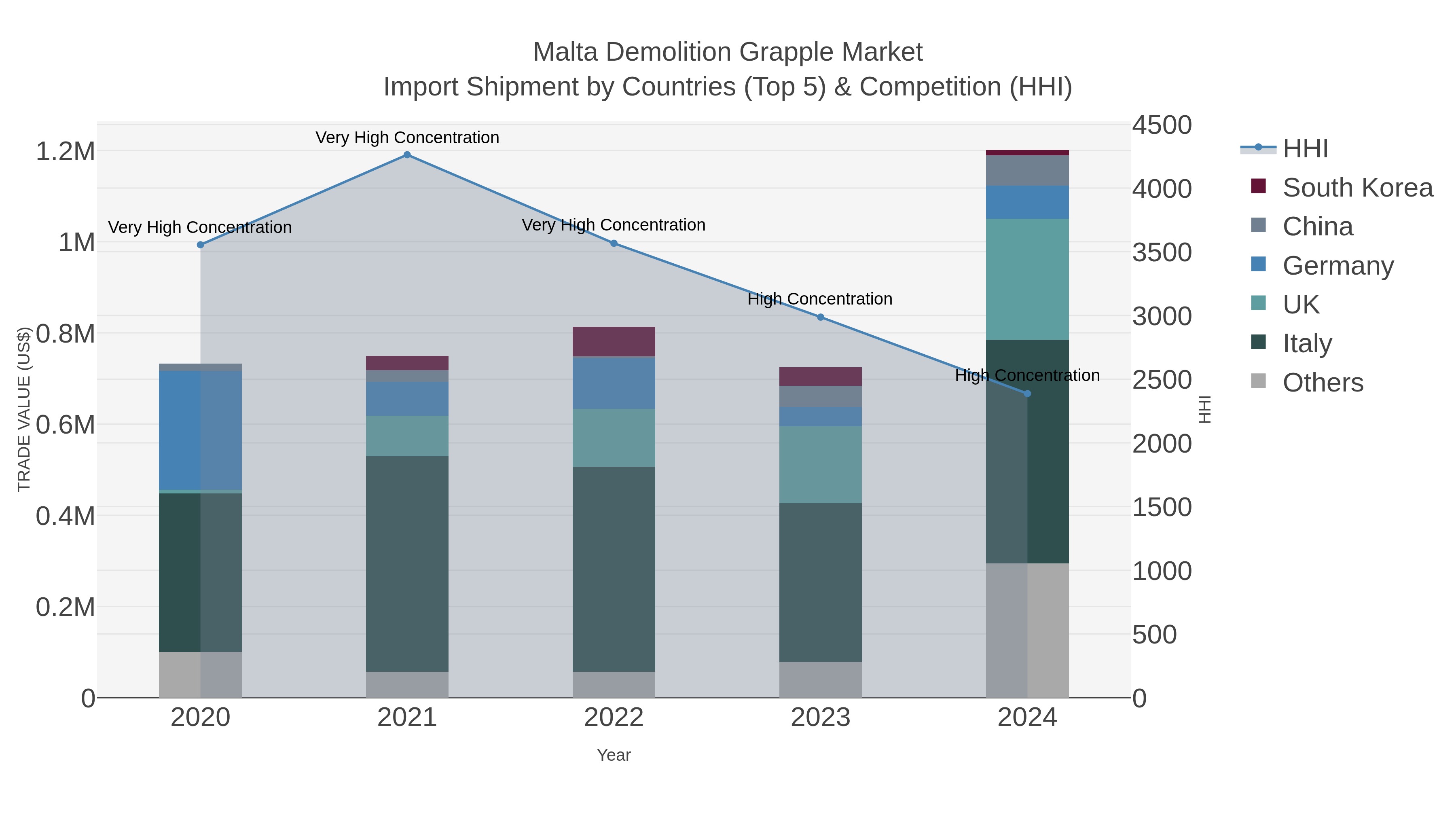This screenshot has width=1456, height=819.
Task: Click the 2021 Italy bar segment
Action: coord(407,564)
